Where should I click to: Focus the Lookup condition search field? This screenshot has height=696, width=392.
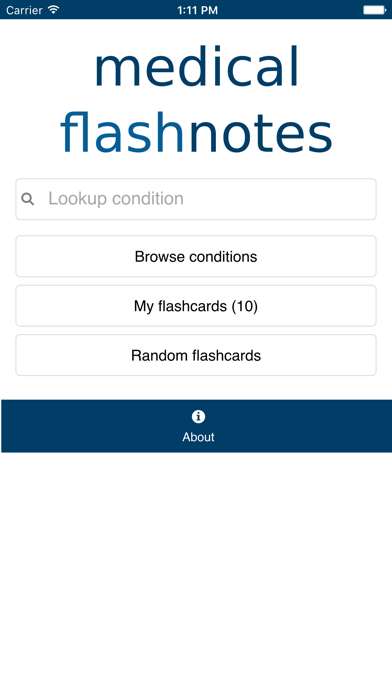pyautogui.click(x=196, y=199)
